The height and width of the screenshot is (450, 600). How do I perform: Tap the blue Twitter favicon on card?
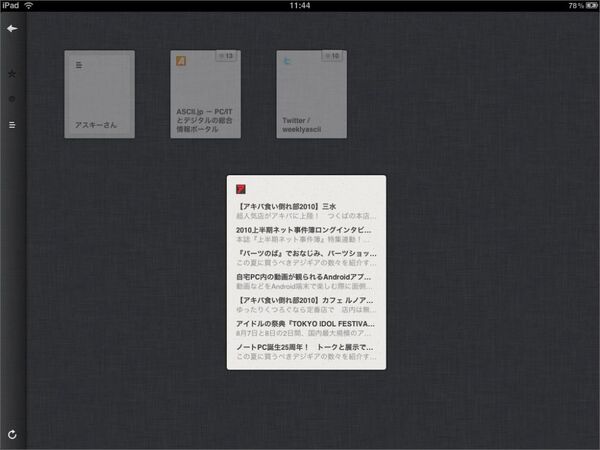point(287,61)
